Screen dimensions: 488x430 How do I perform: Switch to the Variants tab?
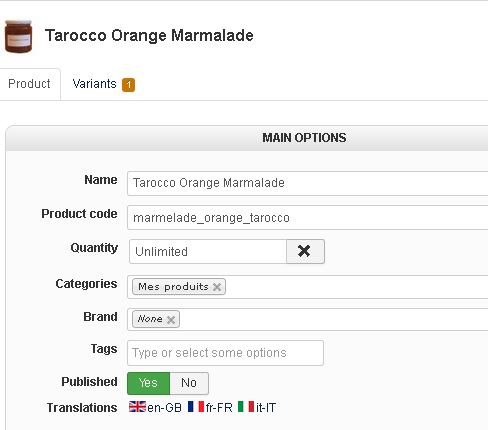click(x=104, y=84)
